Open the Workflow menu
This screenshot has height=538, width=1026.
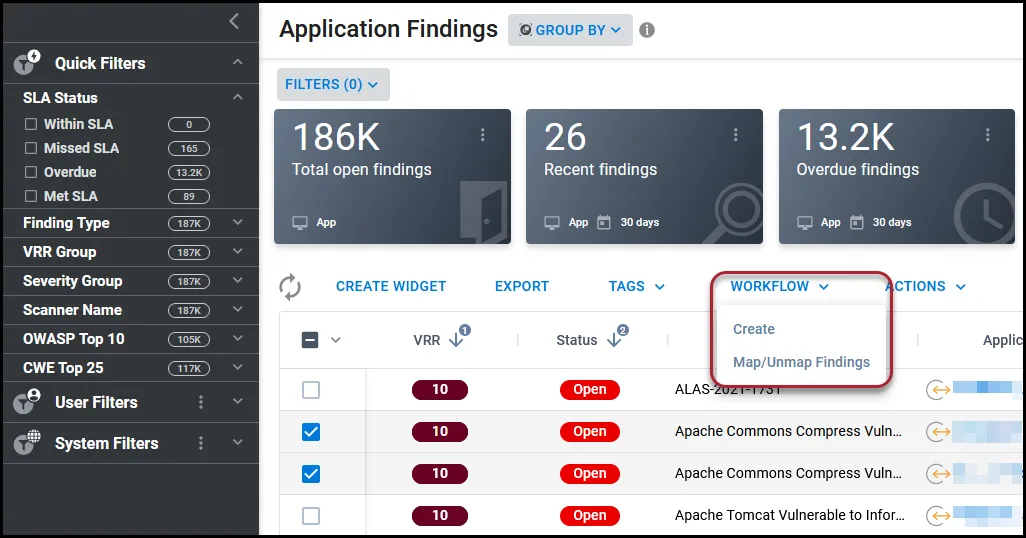click(x=779, y=287)
